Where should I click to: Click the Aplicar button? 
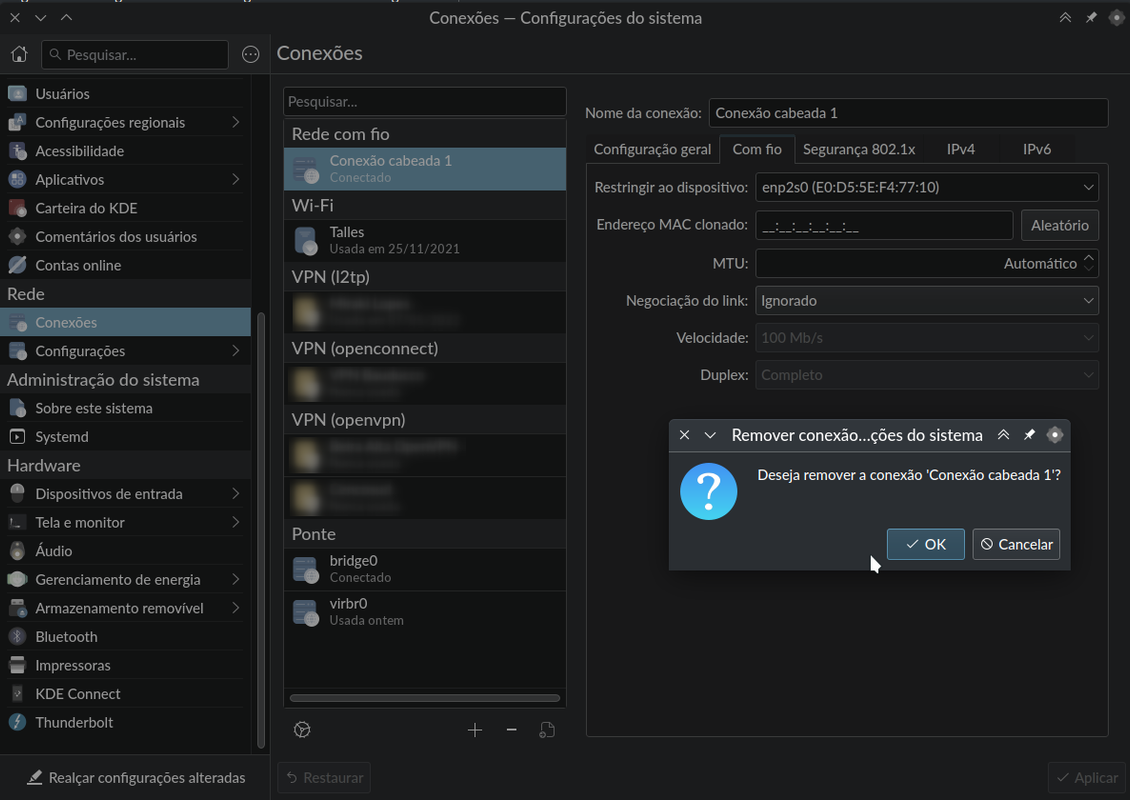pyautogui.click(x=1087, y=778)
